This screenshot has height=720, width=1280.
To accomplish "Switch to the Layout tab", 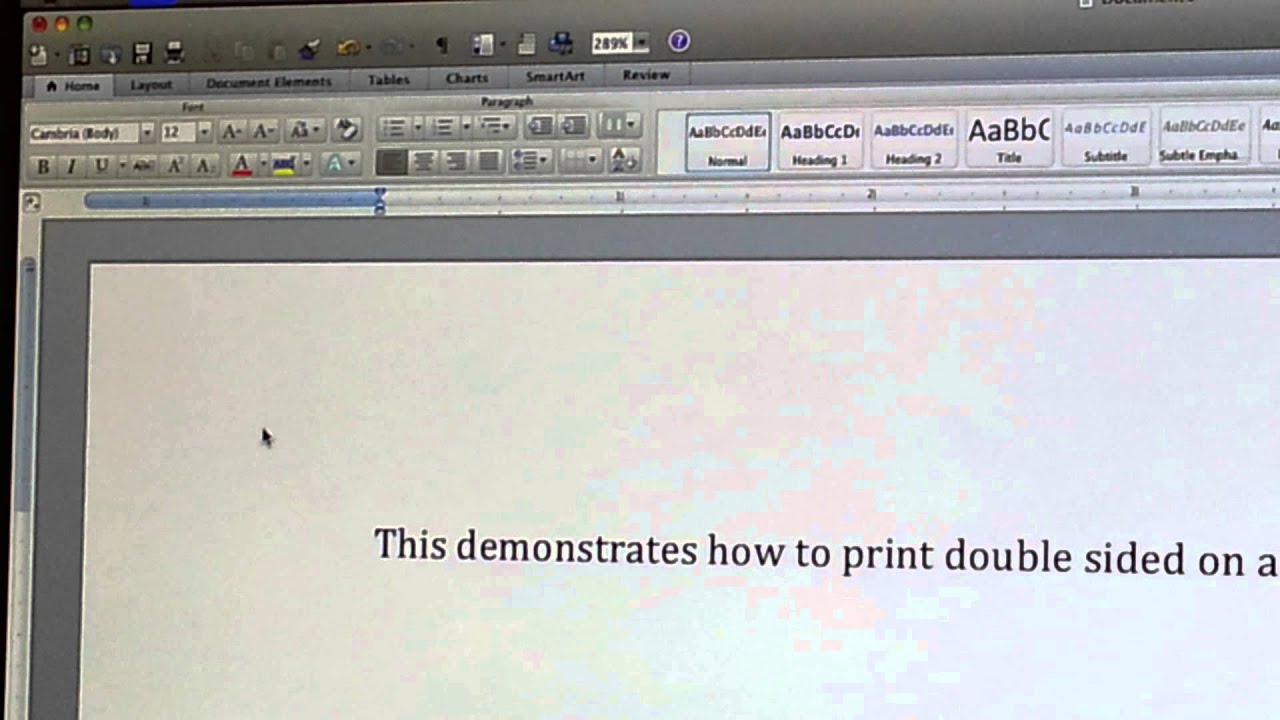I will pyautogui.click(x=151, y=85).
